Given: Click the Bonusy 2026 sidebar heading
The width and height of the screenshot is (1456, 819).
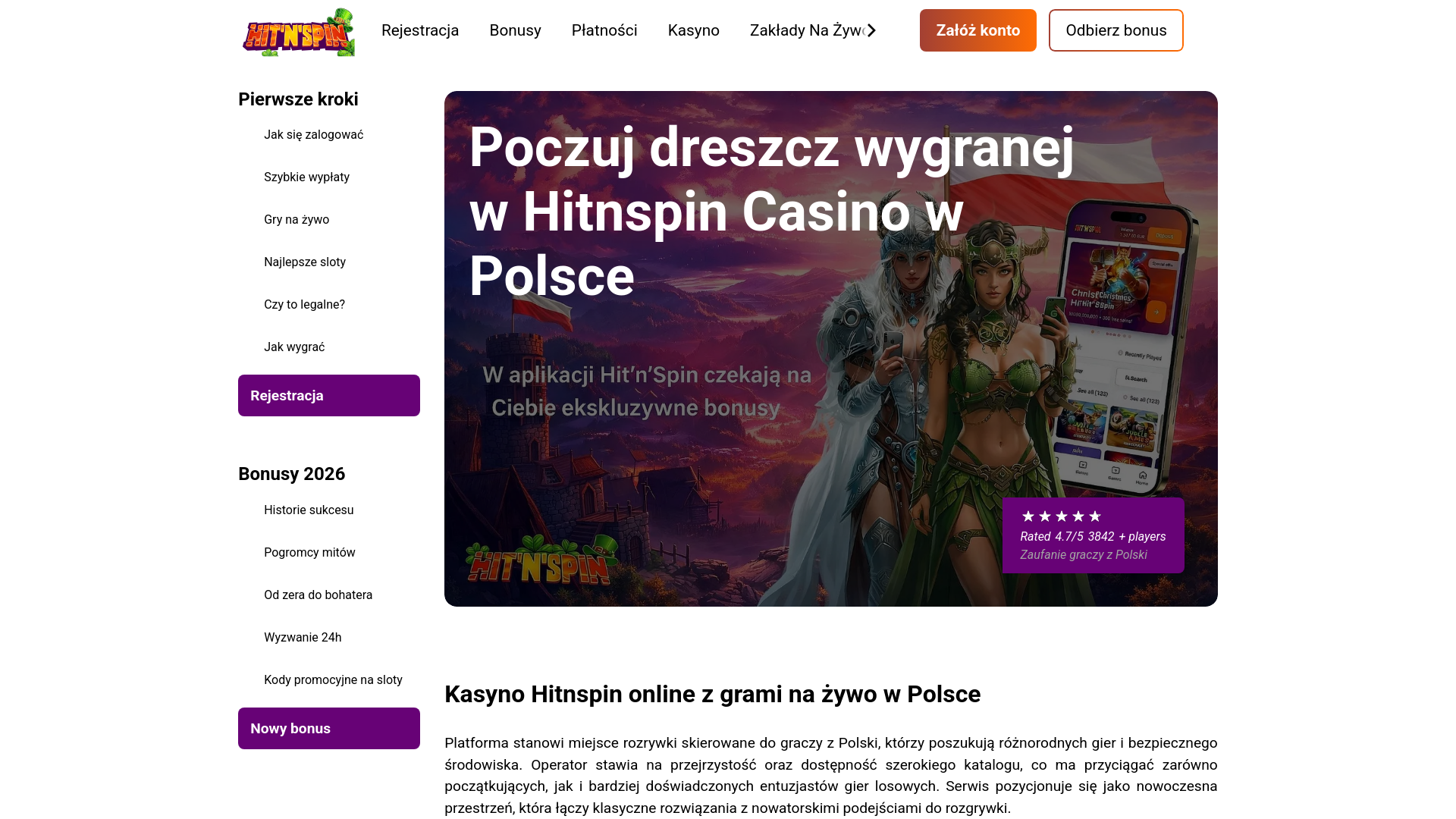Looking at the screenshot, I should point(291,474).
